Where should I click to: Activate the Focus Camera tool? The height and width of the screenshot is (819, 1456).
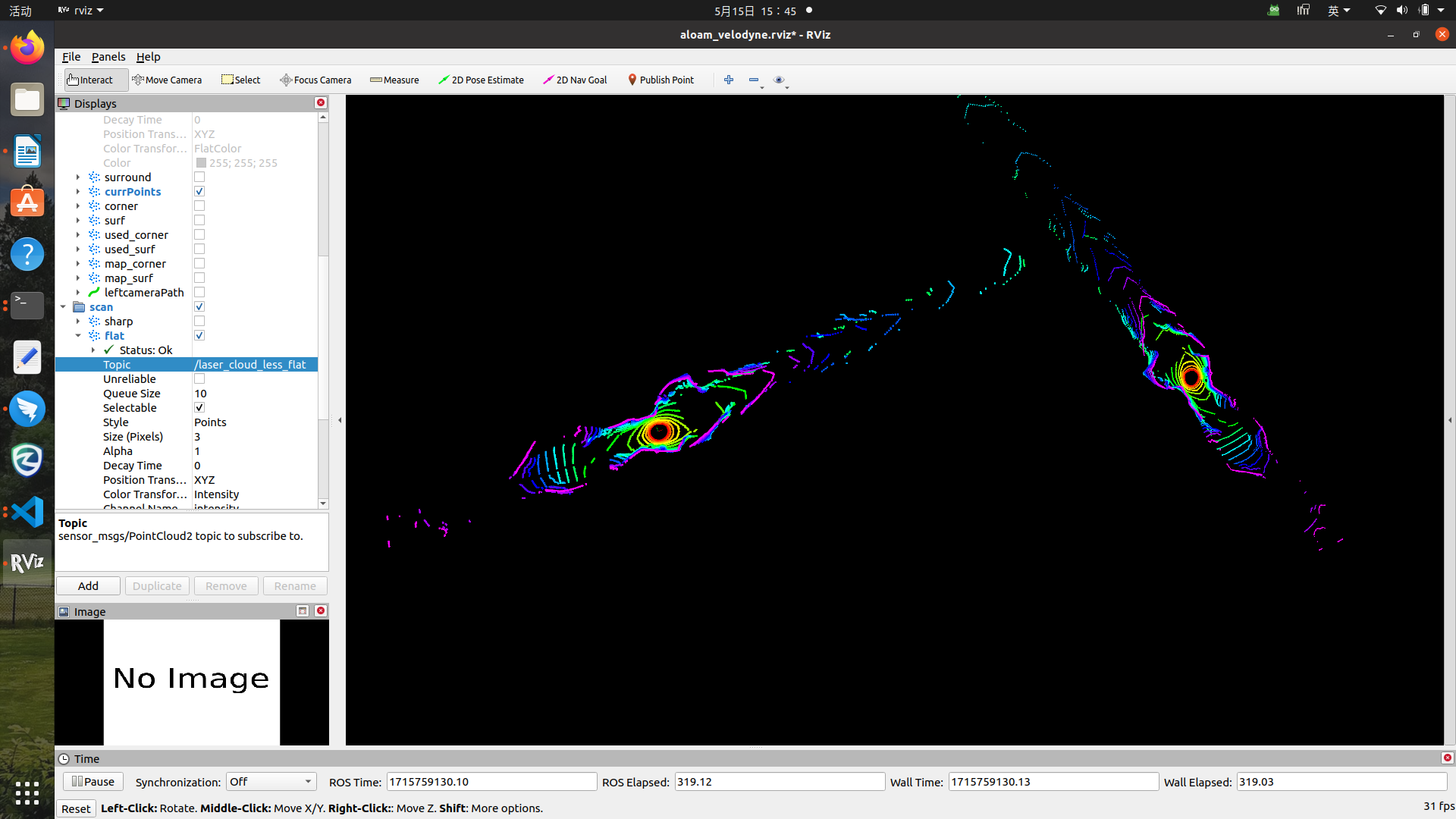315,80
